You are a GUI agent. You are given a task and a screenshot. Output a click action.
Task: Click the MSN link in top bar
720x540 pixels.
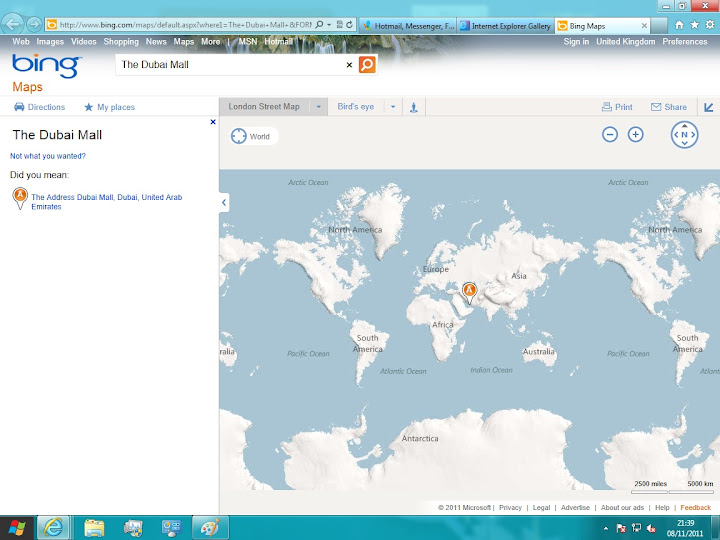pyautogui.click(x=248, y=42)
